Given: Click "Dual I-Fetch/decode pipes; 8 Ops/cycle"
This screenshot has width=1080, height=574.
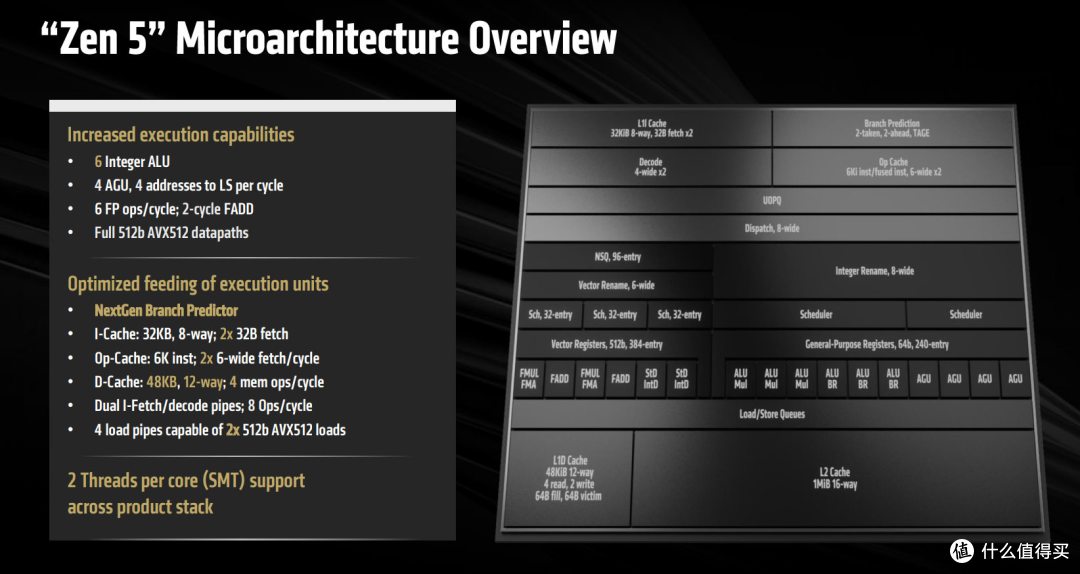Looking at the screenshot, I should [203, 406].
